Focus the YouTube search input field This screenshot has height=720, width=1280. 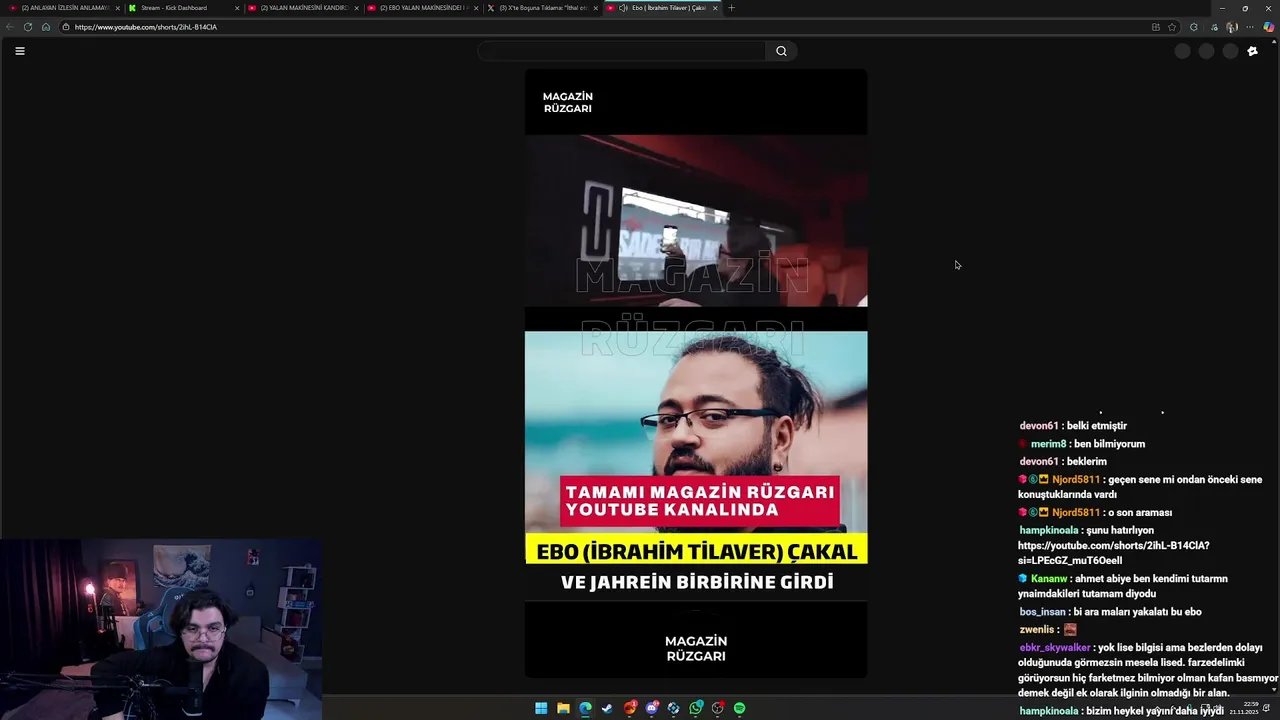pyautogui.click(x=622, y=51)
